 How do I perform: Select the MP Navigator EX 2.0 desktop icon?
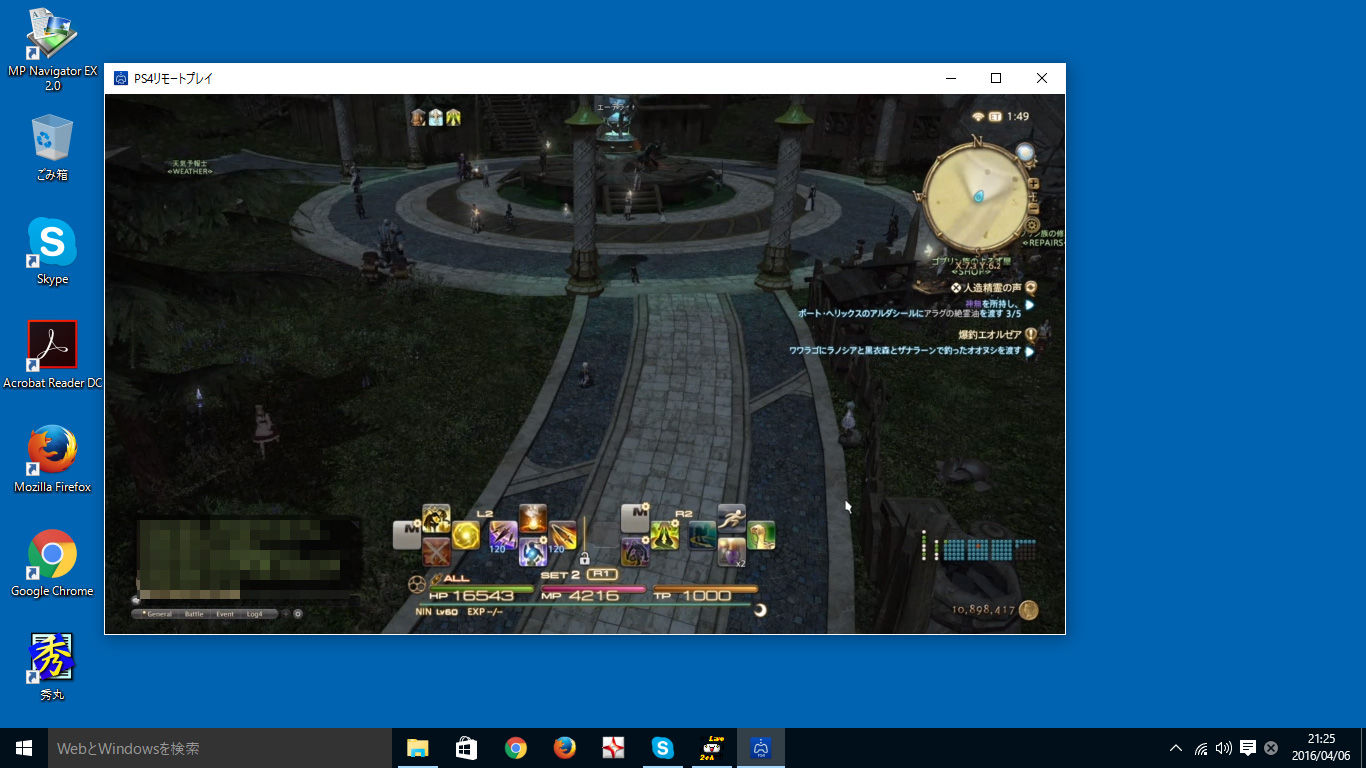(x=52, y=50)
